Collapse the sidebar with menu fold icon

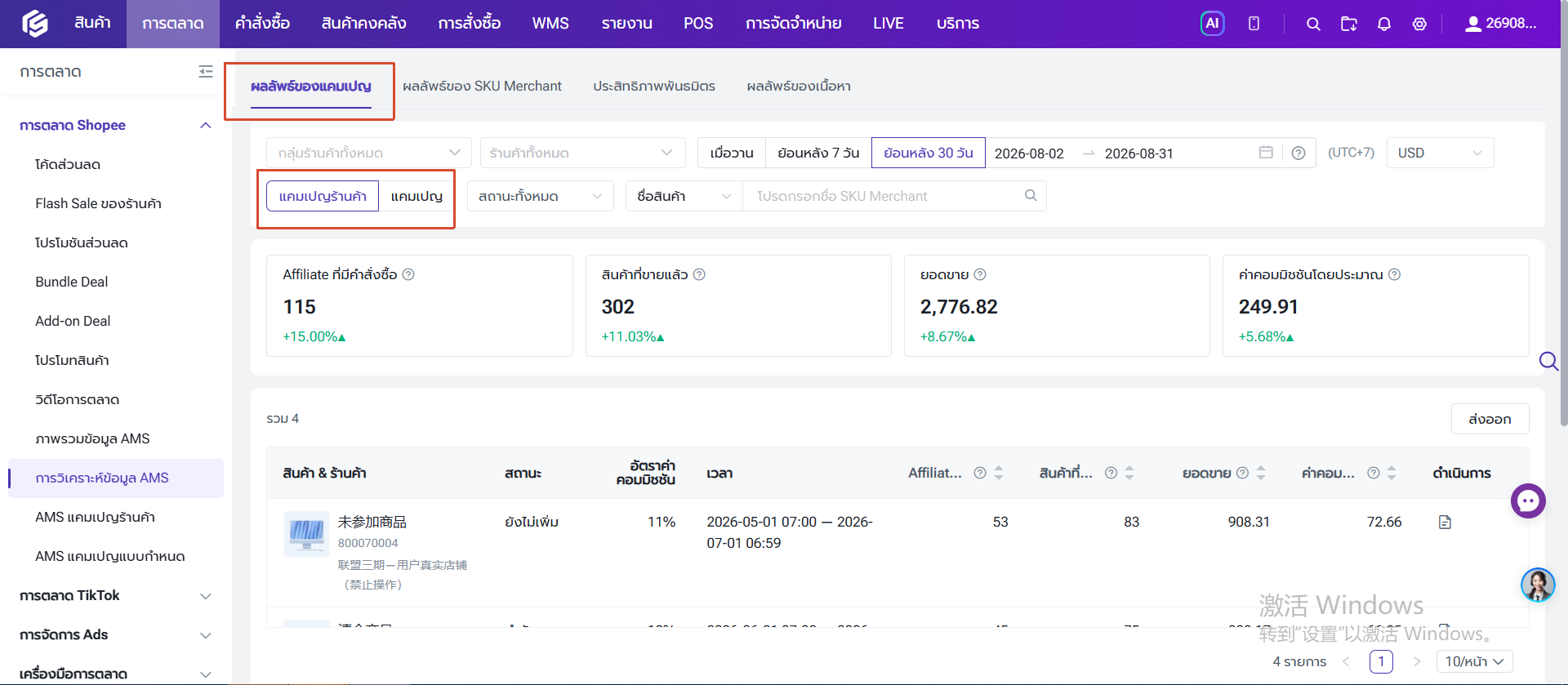point(206,72)
